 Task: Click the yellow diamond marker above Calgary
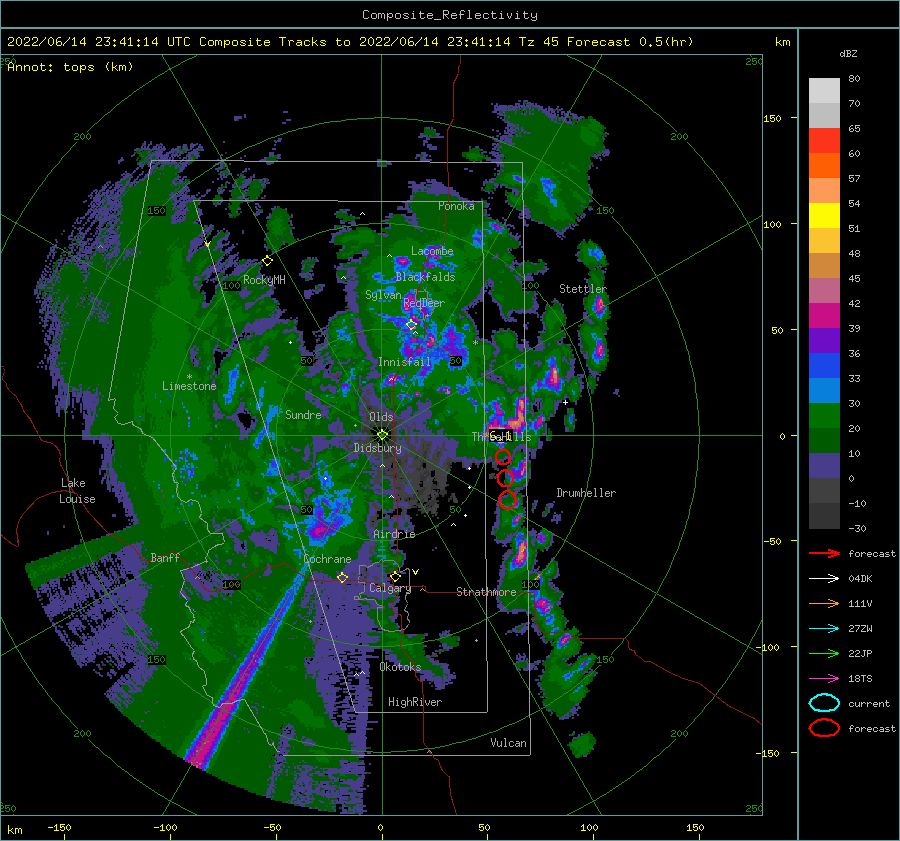point(395,576)
